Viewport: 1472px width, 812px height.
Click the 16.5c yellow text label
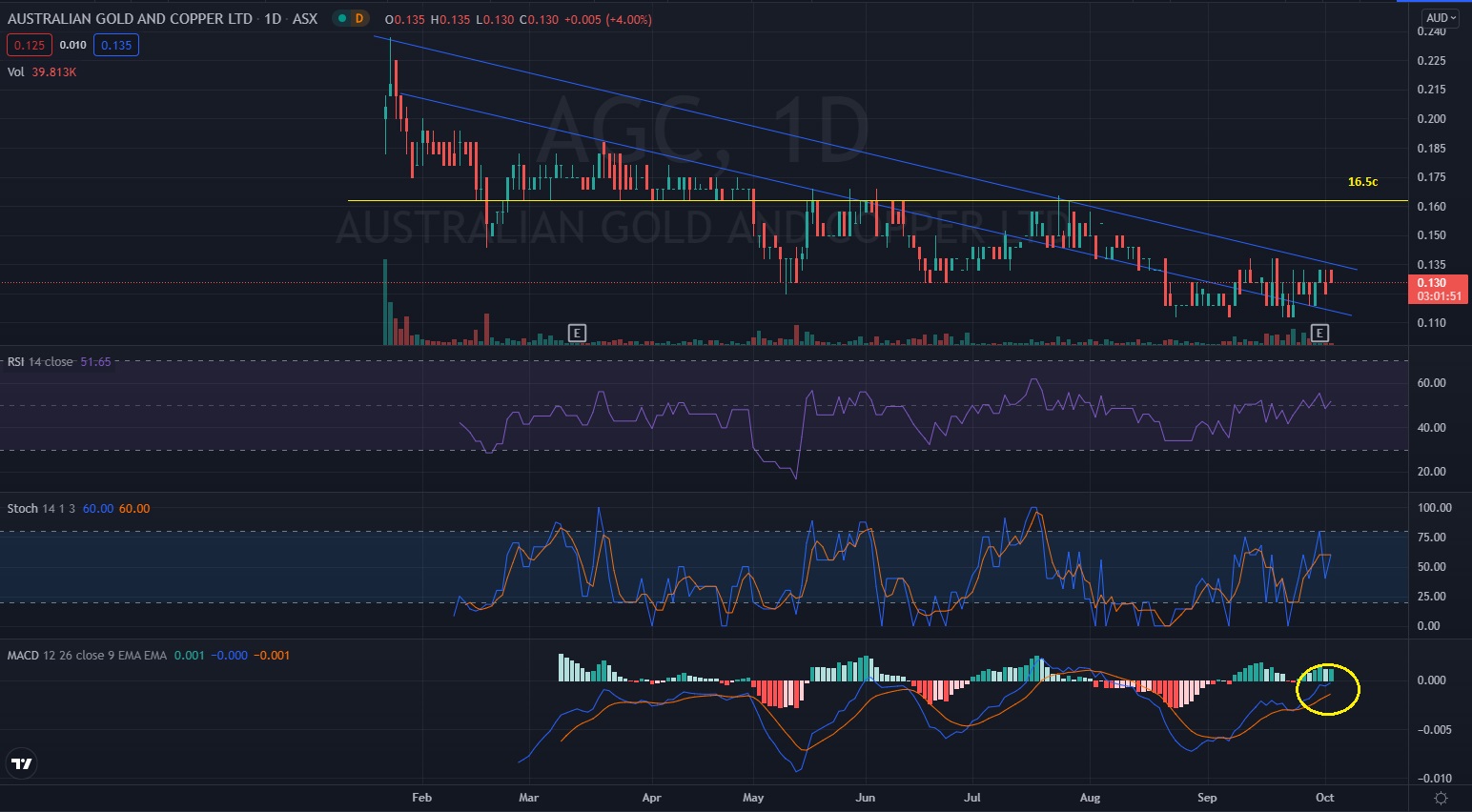[1362, 181]
